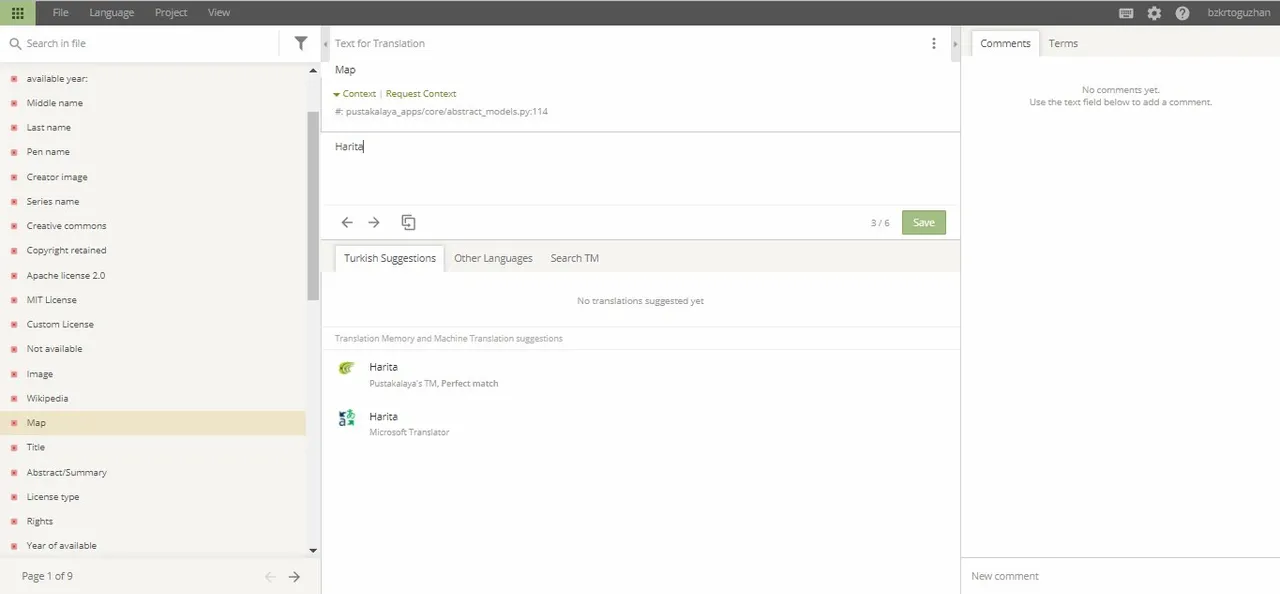Click the Save button

point(924,222)
